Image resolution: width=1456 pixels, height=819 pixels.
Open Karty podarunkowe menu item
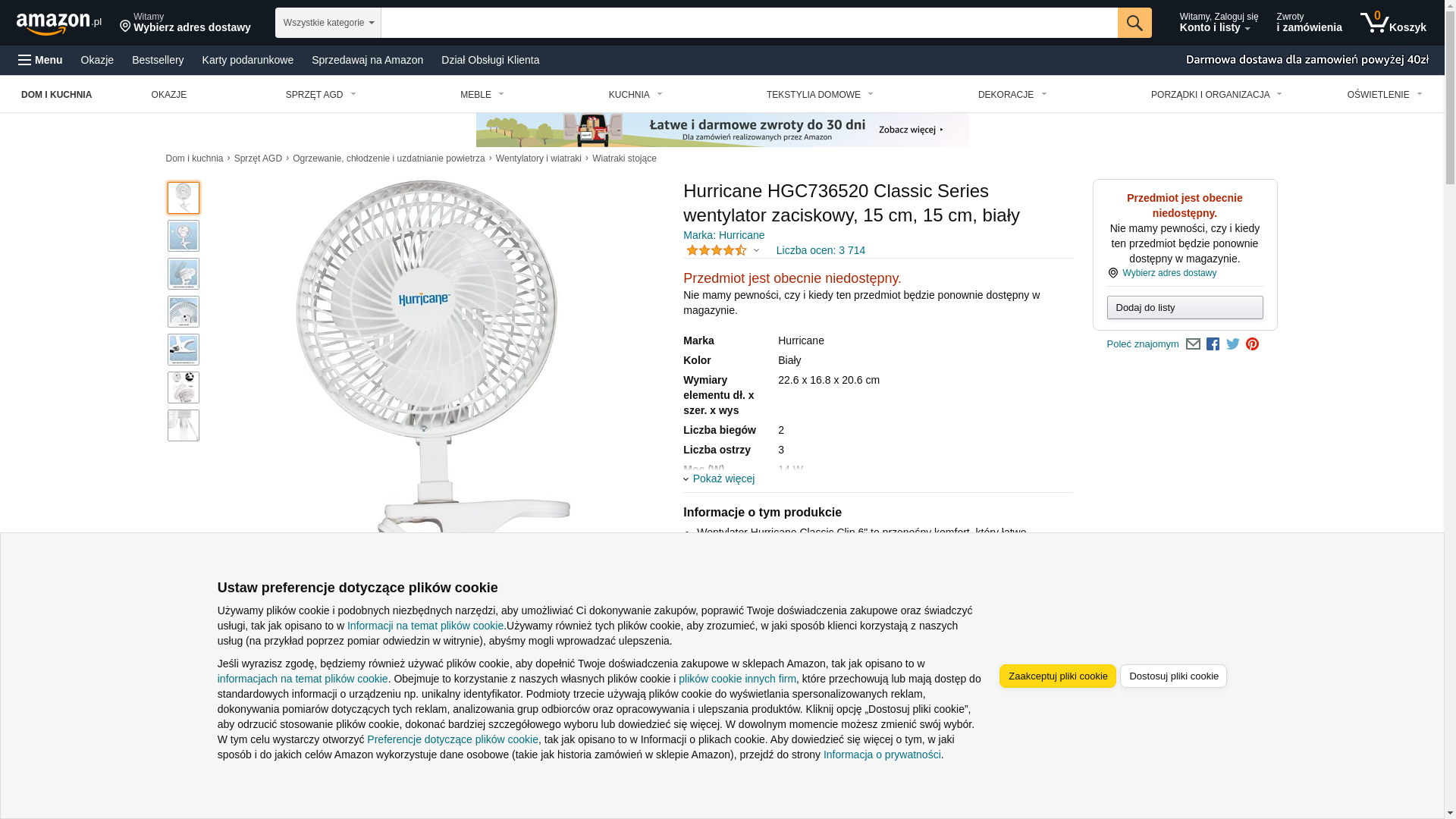click(248, 60)
